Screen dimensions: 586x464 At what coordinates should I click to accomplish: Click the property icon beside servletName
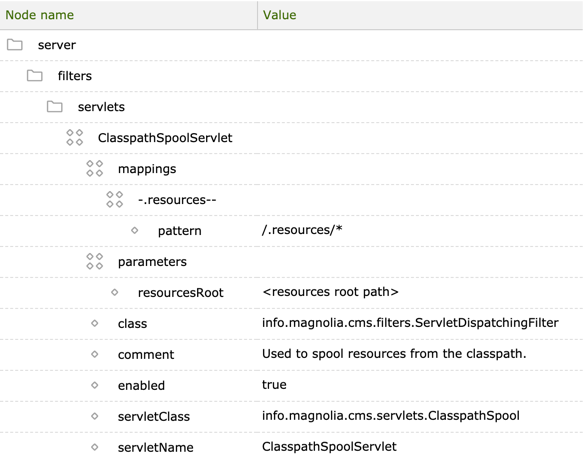(x=95, y=447)
